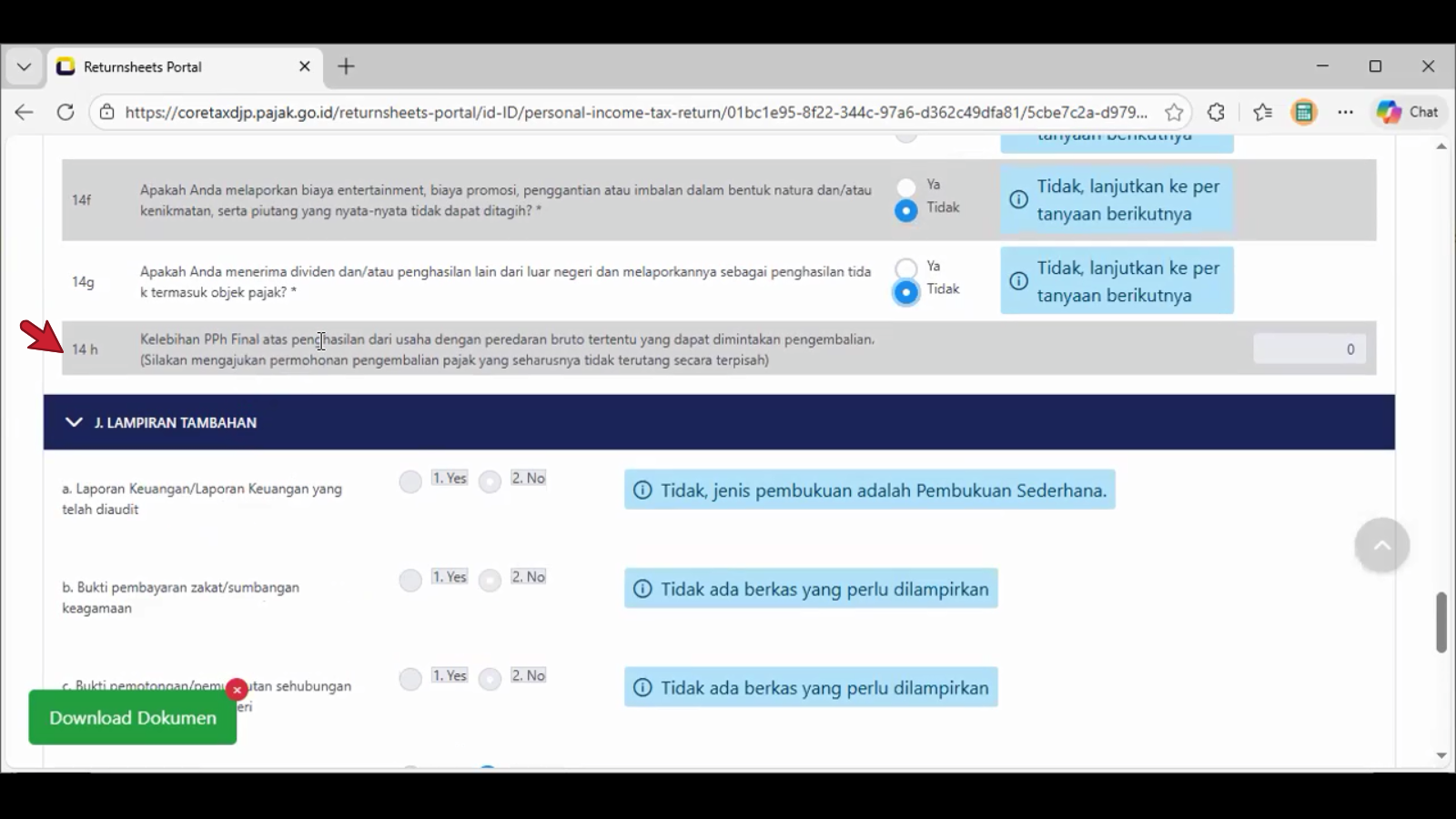Open browser settings and more menu

1346,112
